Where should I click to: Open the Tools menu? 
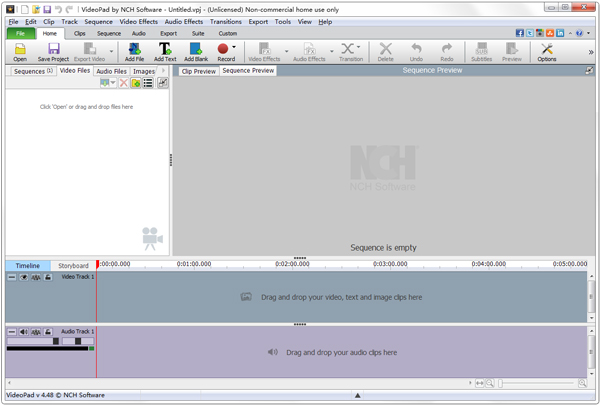tap(282, 22)
